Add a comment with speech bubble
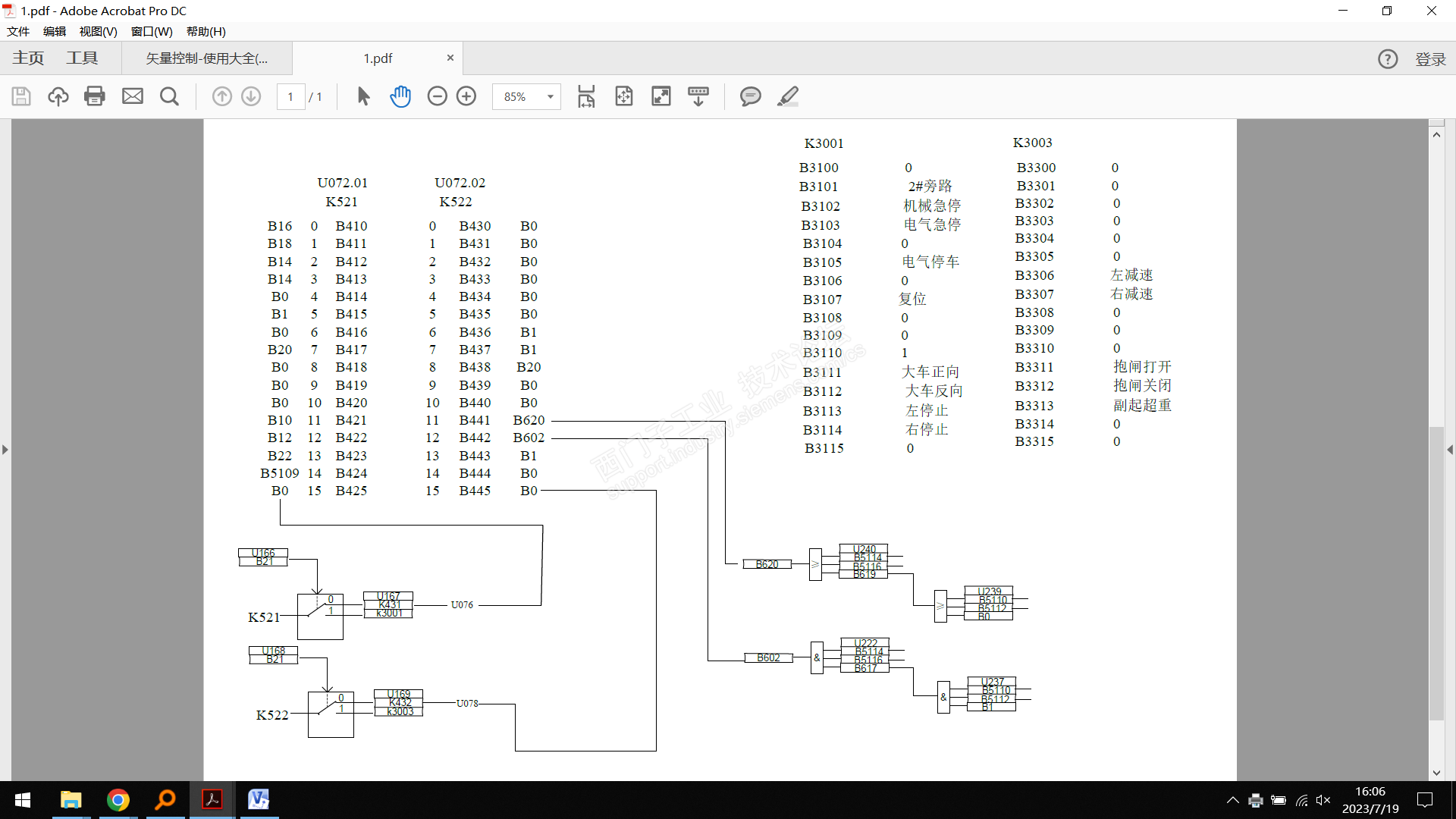 (750, 96)
